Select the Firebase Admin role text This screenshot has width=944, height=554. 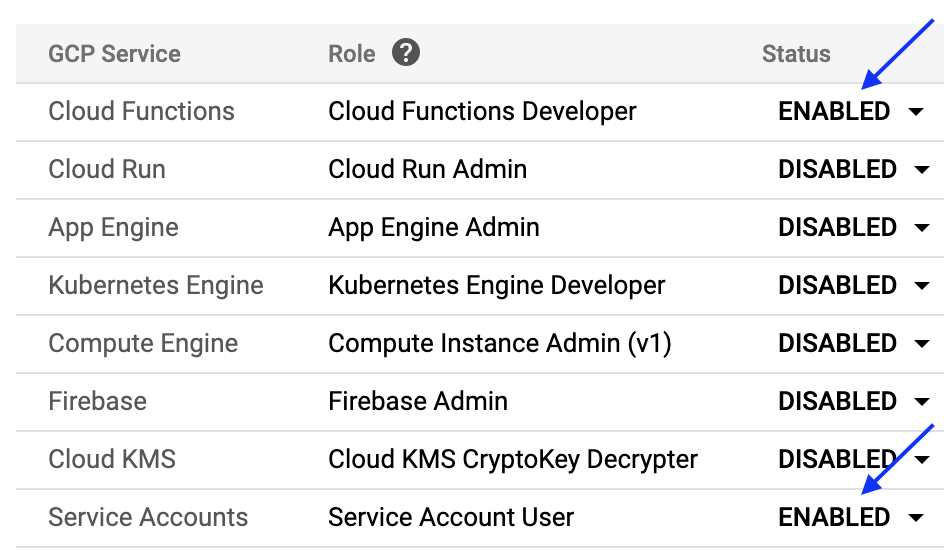click(x=418, y=401)
